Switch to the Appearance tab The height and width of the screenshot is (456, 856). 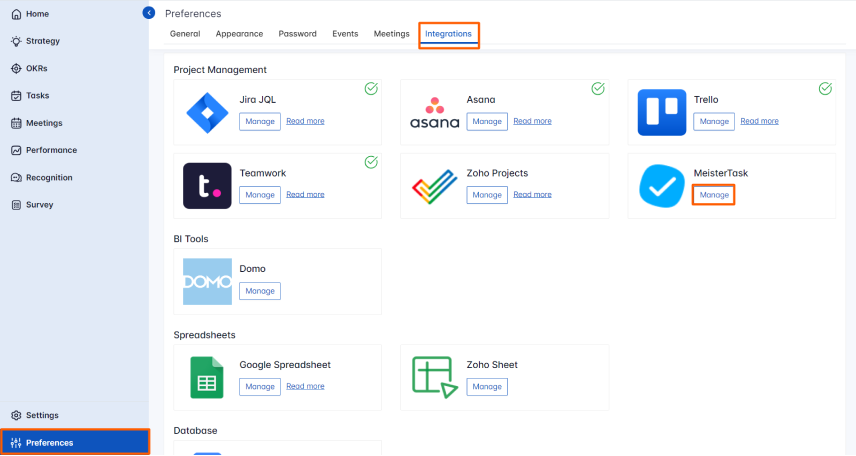(239, 34)
